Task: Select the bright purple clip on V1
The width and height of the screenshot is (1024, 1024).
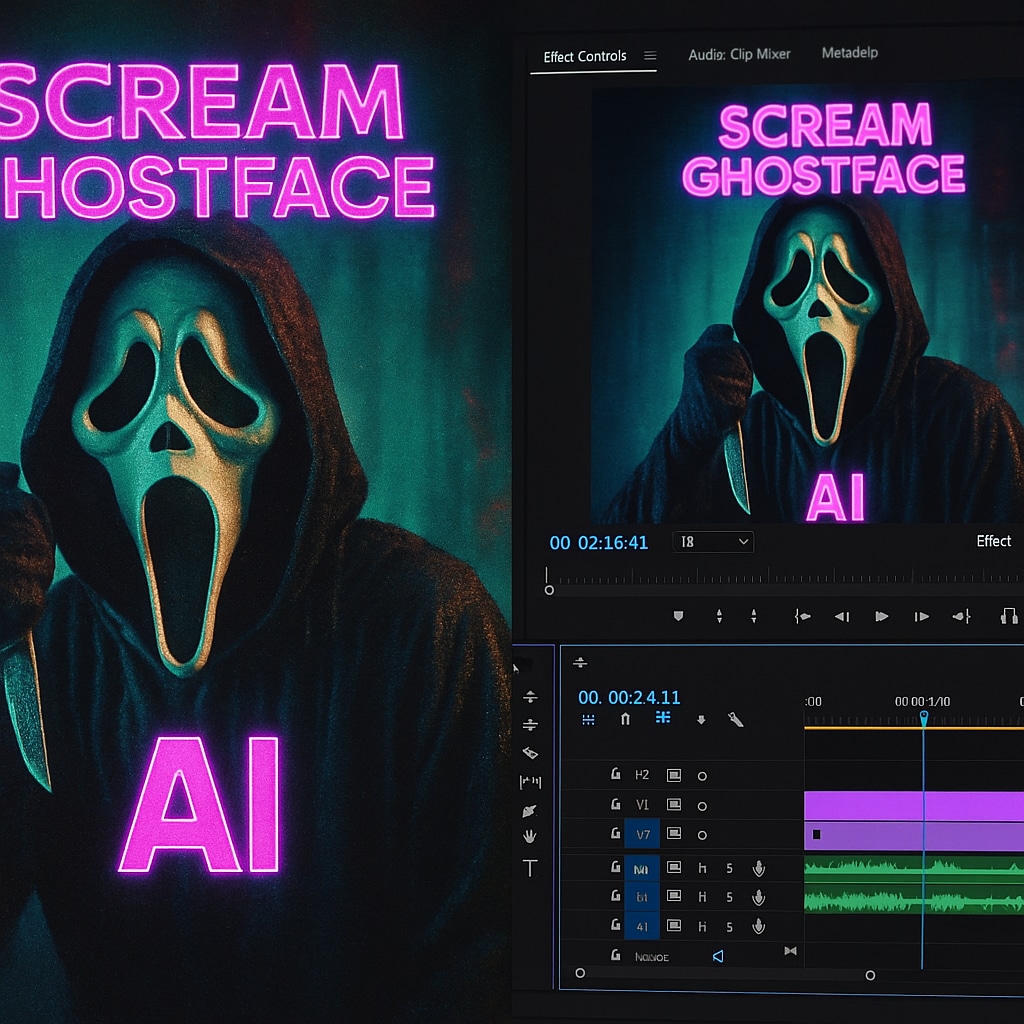Action: tap(914, 805)
